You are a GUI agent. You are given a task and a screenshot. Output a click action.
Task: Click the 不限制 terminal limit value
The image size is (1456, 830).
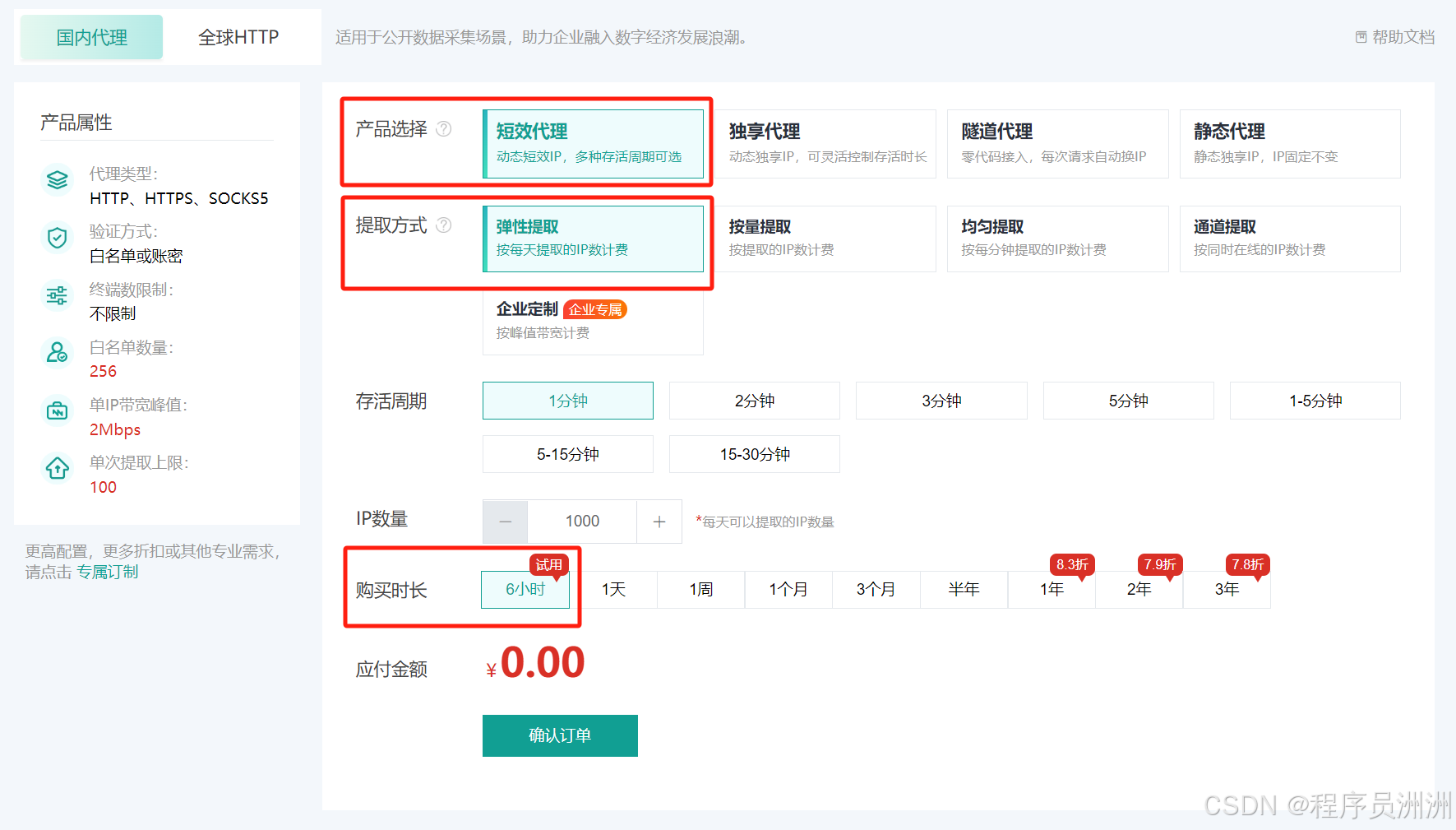[113, 314]
